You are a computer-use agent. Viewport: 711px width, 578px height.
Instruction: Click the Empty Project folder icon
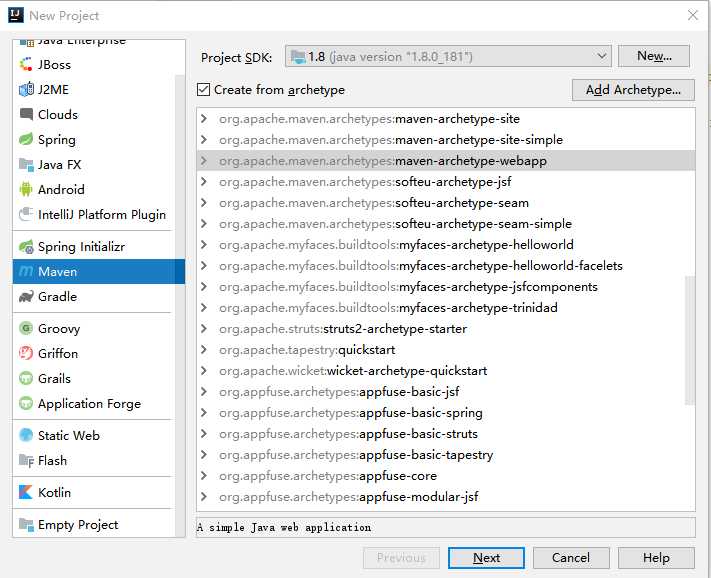26,525
